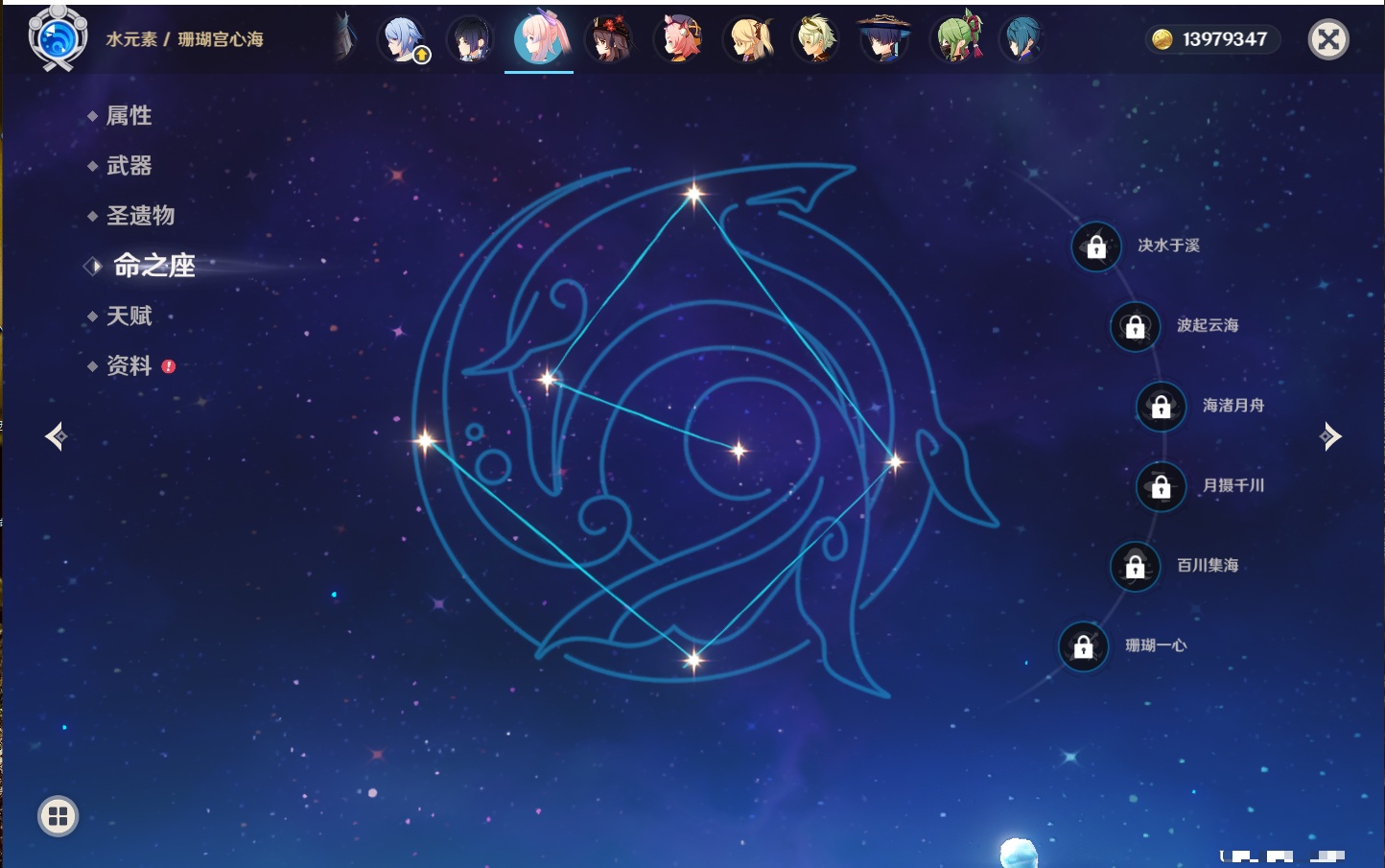This screenshot has height=868, width=1385.
Task: Select the teal-haired character portrait
Action: click(1022, 39)
